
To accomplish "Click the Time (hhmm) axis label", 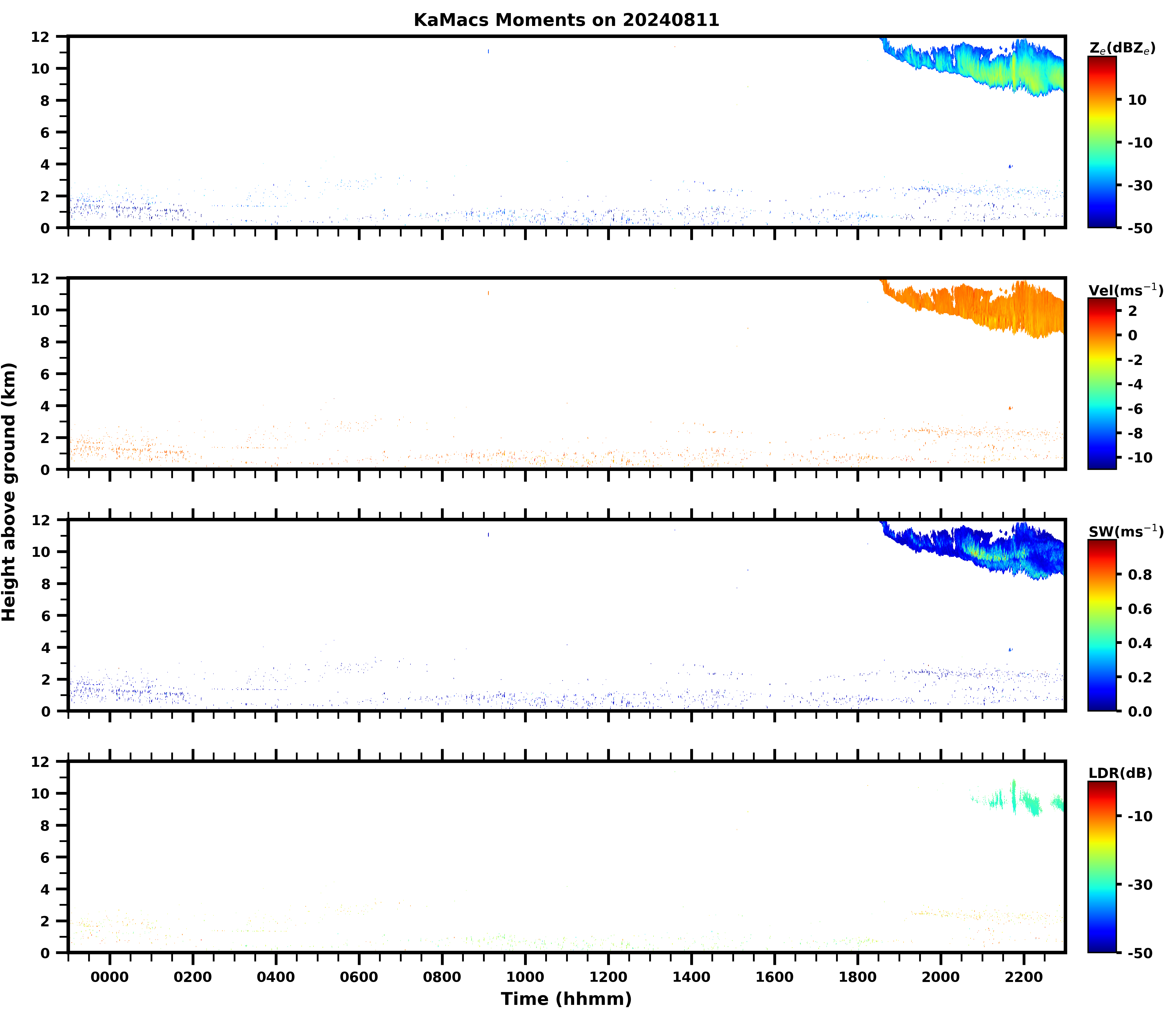I will click(x=566, y=999).
